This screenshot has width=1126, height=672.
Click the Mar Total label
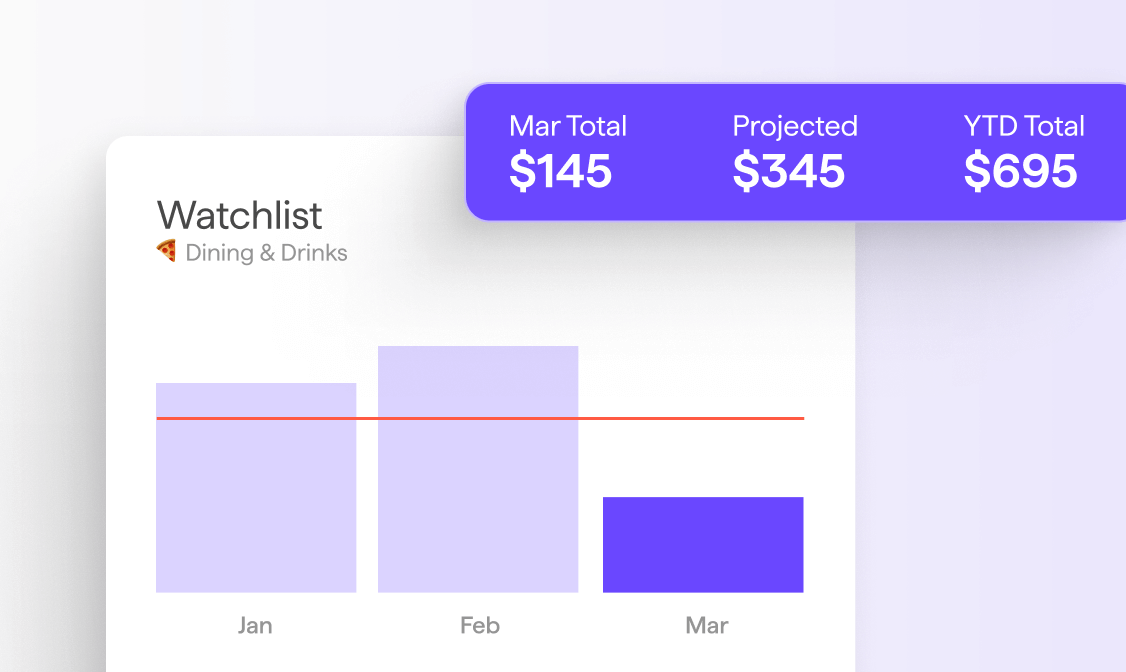point(568,126)
